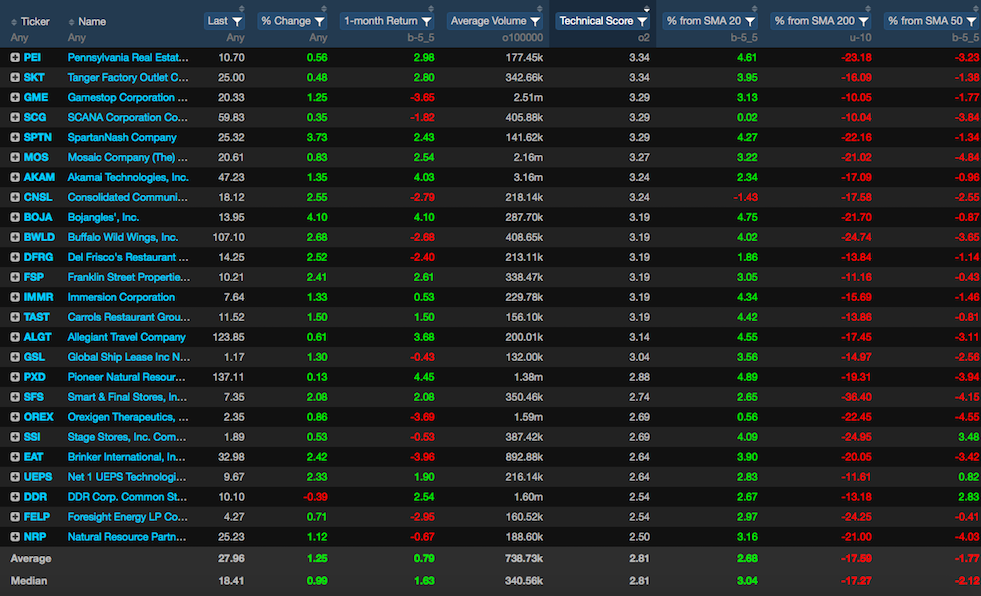
Task: Expand the DDR row plus icon
Action: pyautogui.click(x=15, y=497)
